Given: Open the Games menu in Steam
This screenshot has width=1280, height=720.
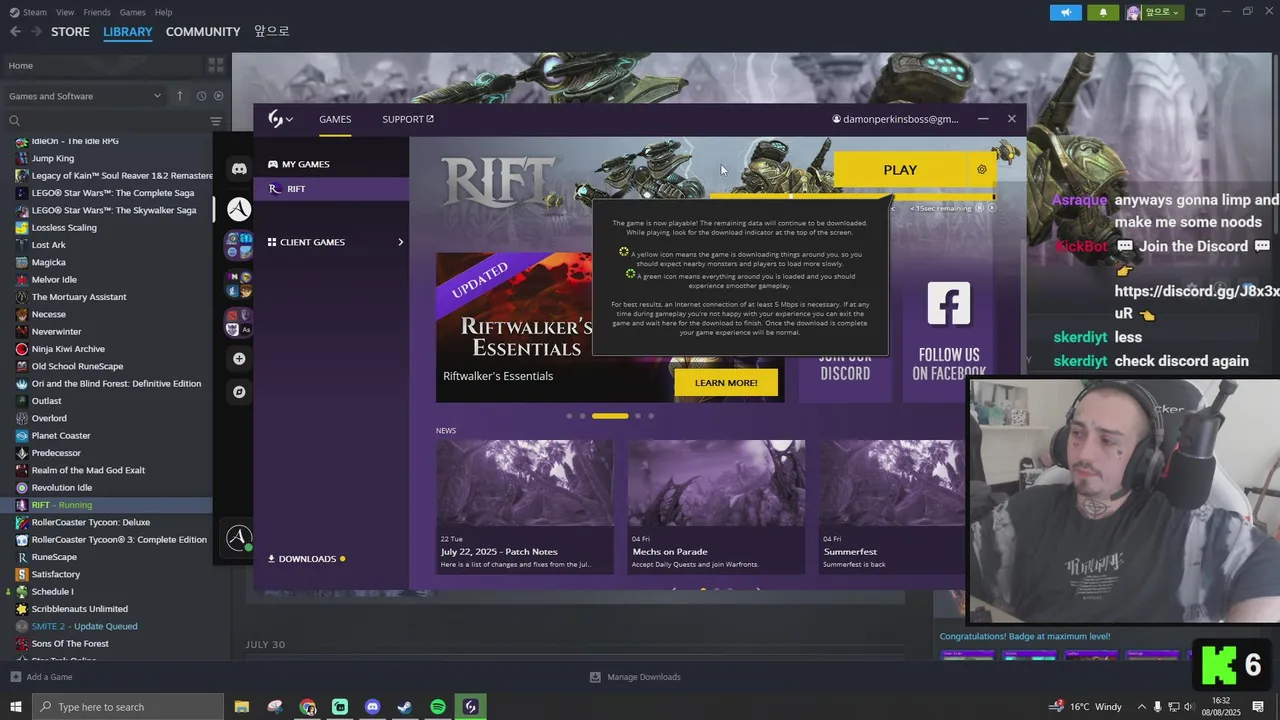Looking at the screenshot, I should point(132,12).
